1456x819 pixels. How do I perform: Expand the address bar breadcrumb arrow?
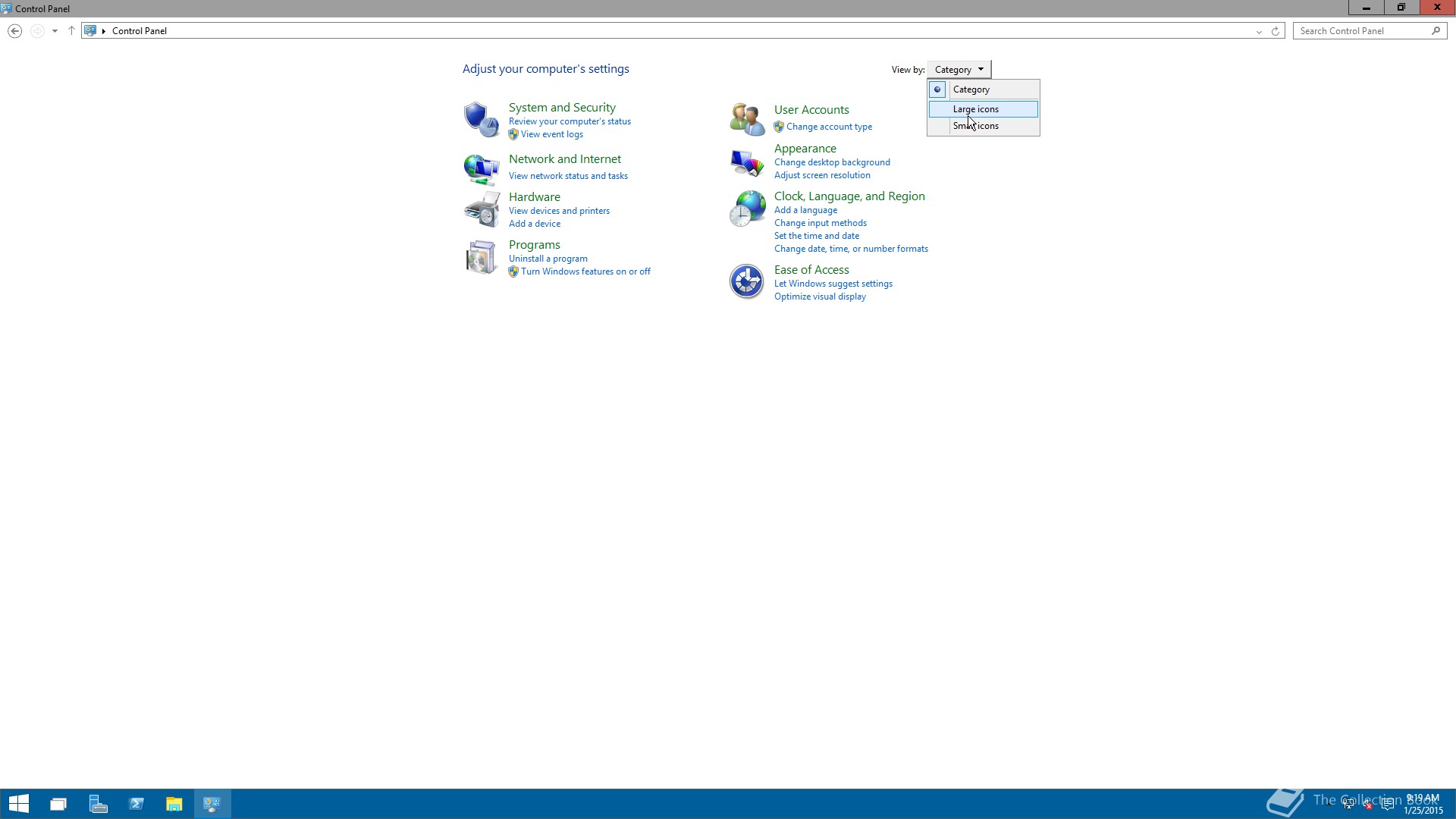tap(104, 31)
